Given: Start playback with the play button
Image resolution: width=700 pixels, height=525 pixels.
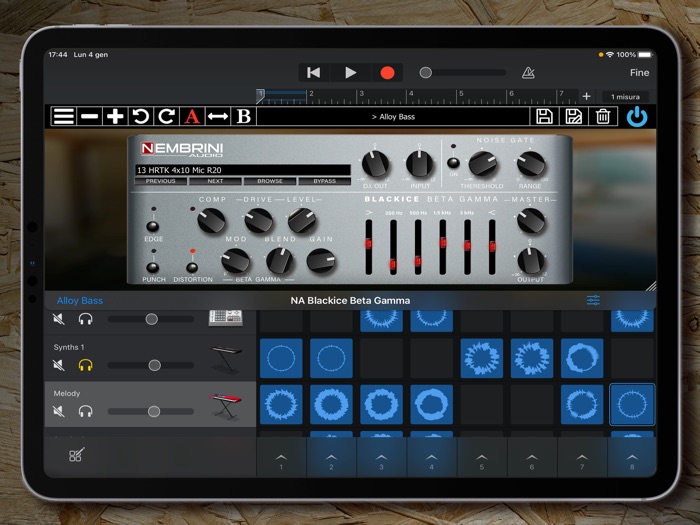Looking at the screenshot, I should (x=350, y=73).
